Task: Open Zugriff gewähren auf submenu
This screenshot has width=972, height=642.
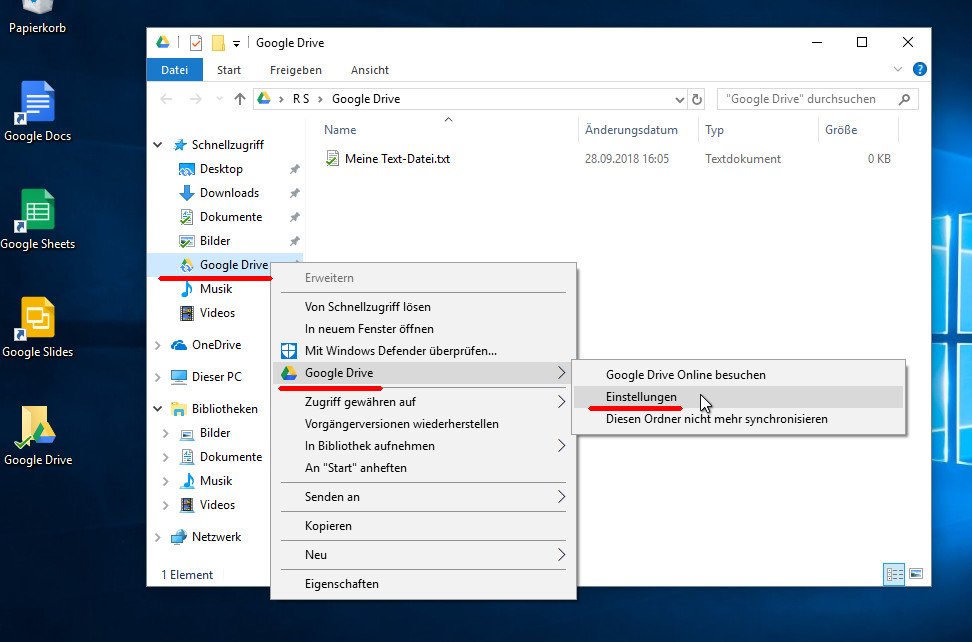Action: point(423,402)
